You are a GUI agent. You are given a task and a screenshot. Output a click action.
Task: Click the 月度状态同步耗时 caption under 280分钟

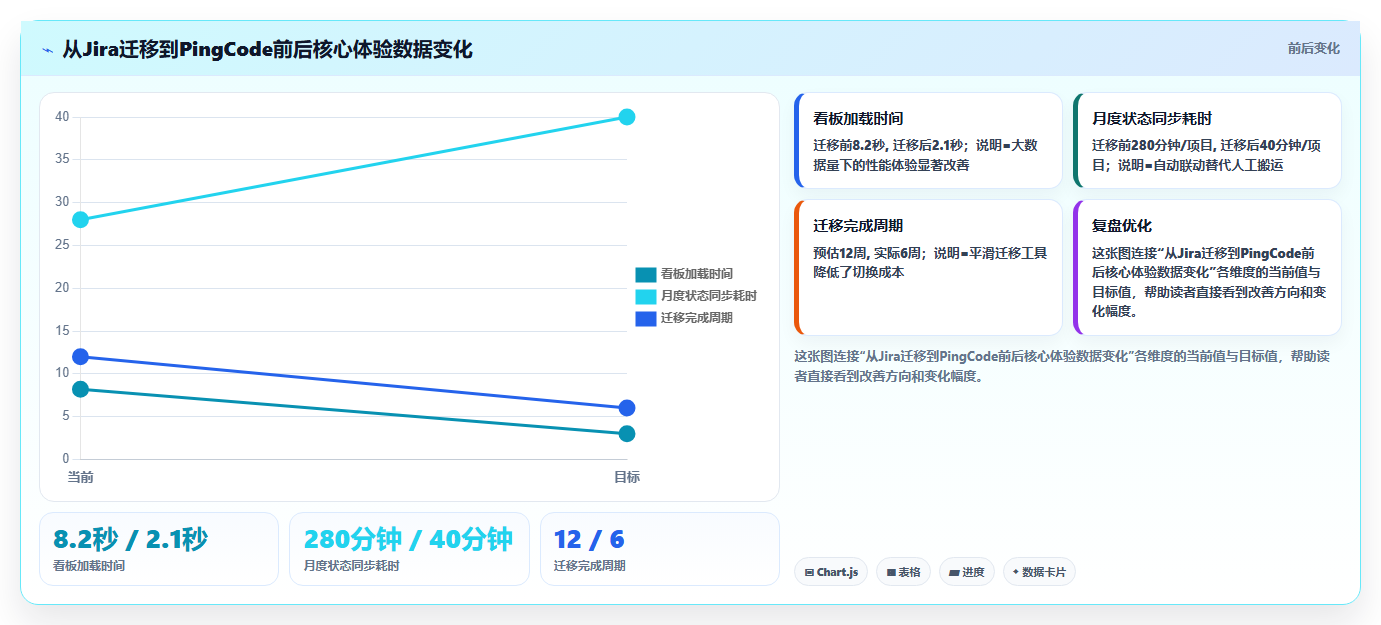coord(351,566)
